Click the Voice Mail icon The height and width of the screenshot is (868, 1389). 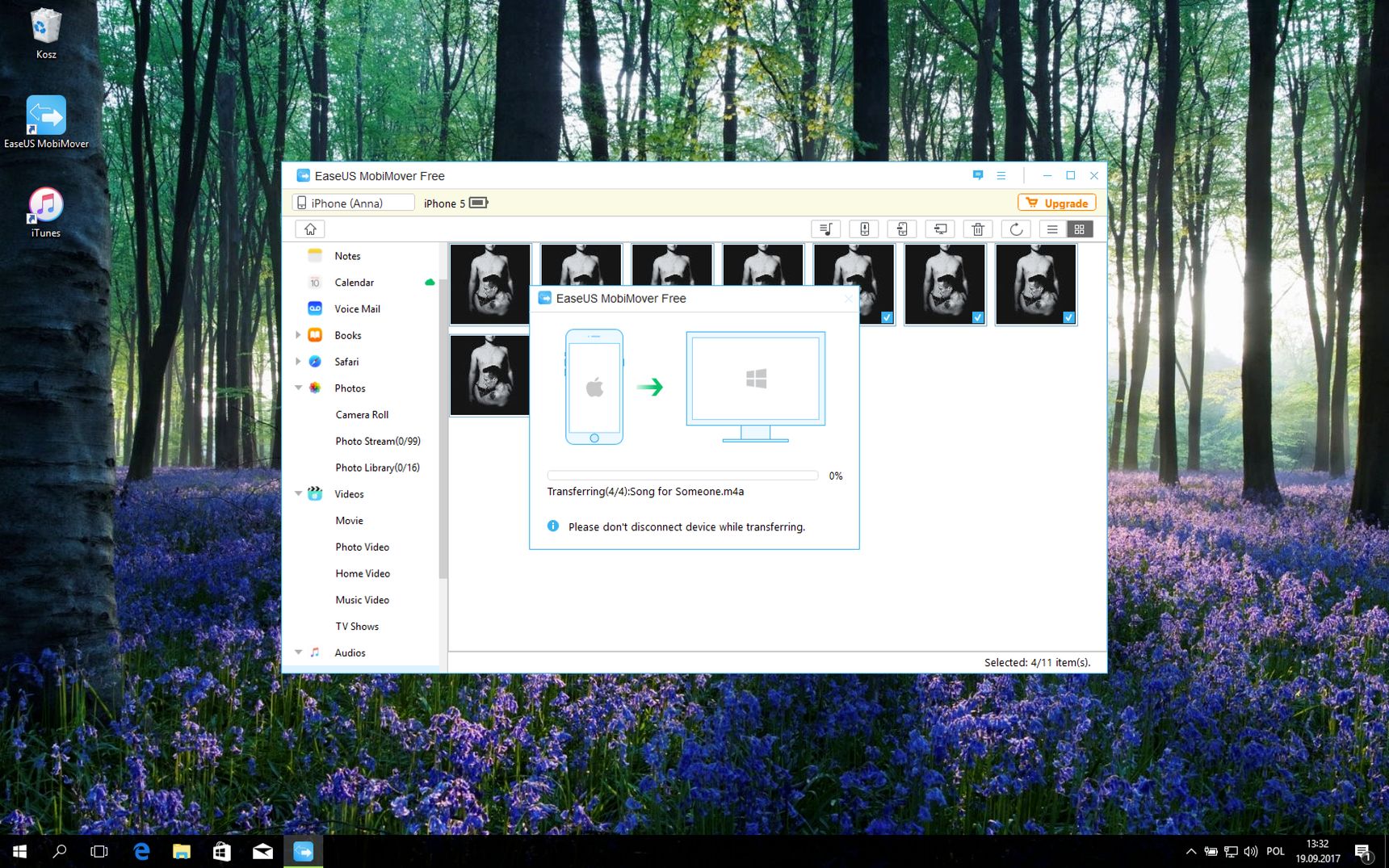tap(315, 308)
